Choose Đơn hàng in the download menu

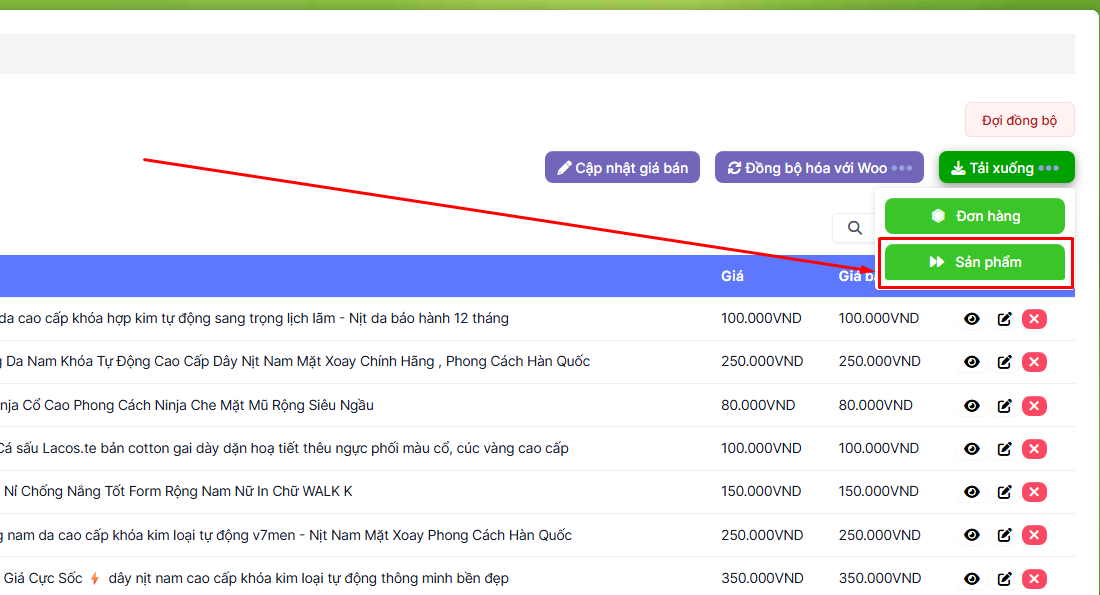[x=974, y=216]
